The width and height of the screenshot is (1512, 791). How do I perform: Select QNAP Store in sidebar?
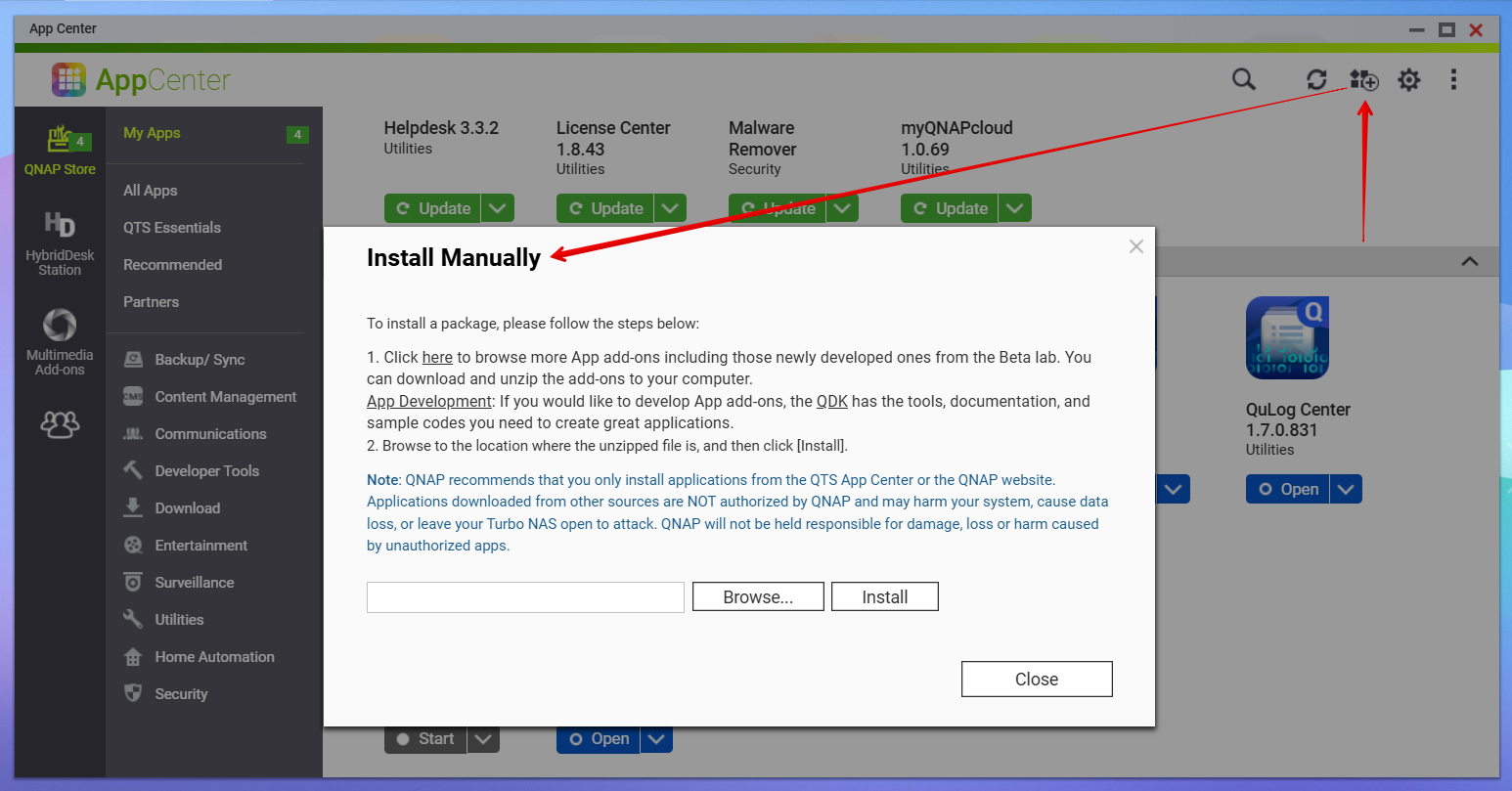pos(60,151)
